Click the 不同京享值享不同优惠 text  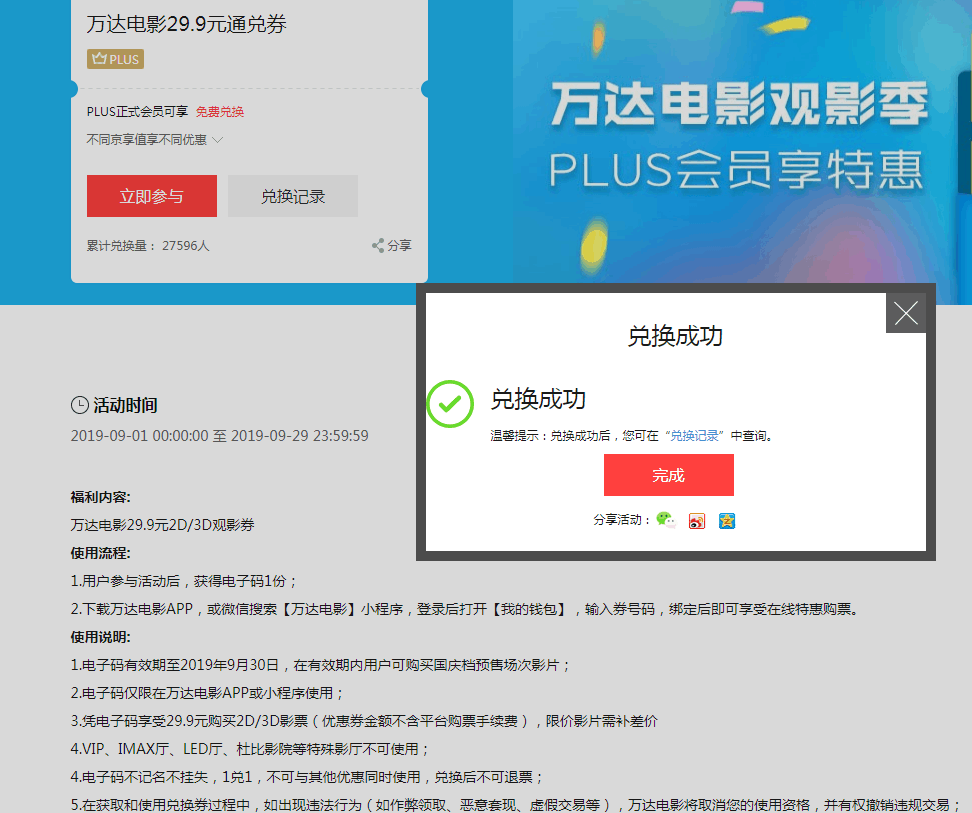click(146, 140)
